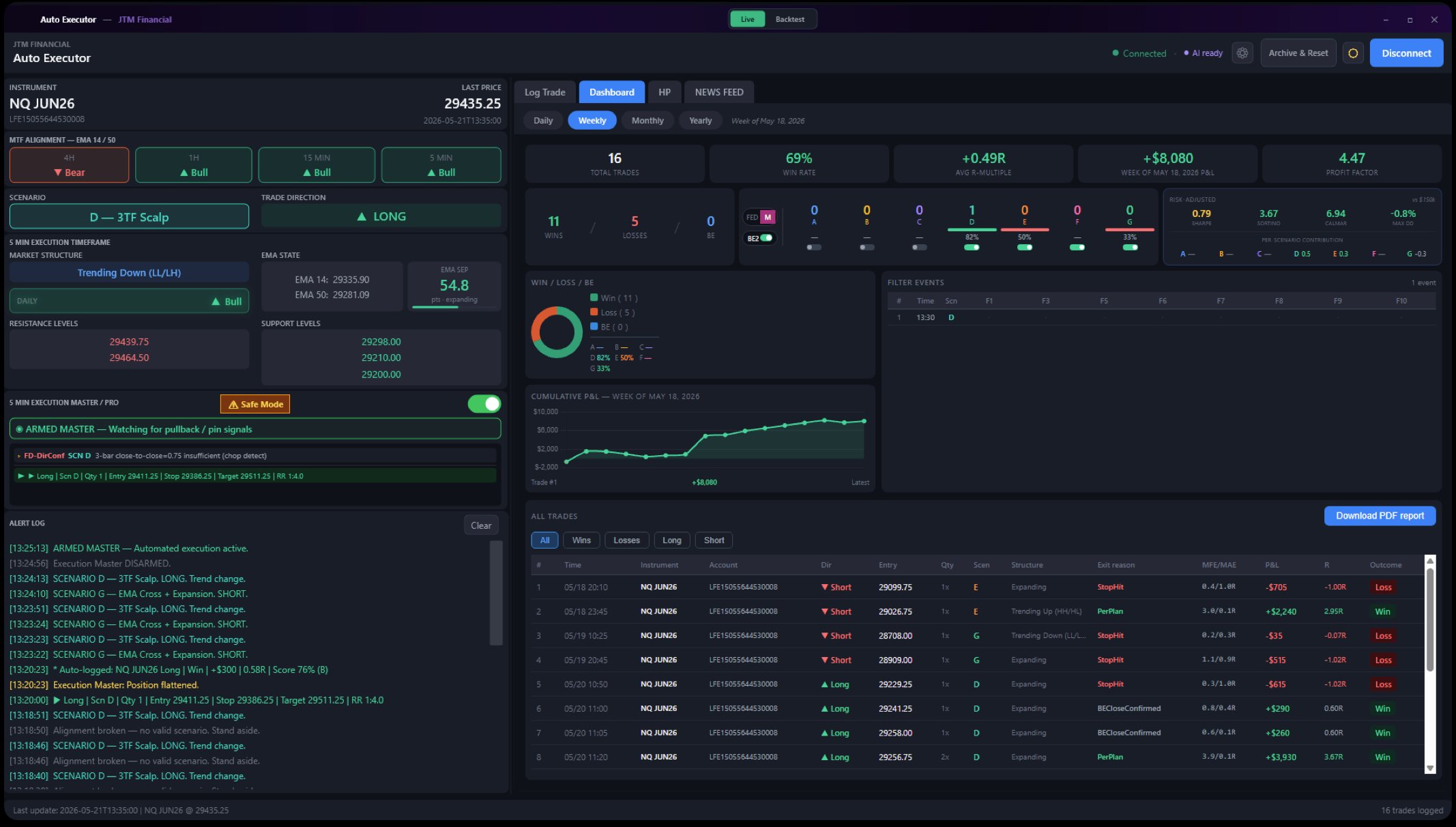
Task: Click the alert log scrollbar
Action: (x=496, y=592)
